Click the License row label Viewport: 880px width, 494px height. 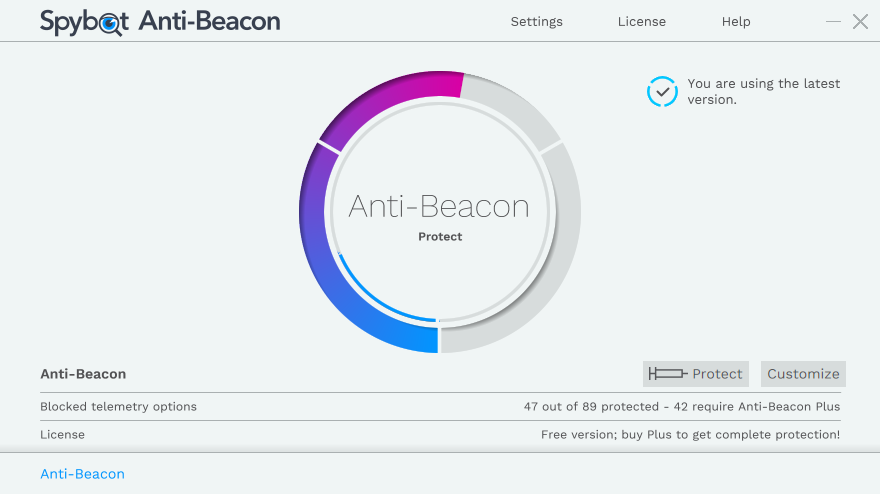coord(62,435)
